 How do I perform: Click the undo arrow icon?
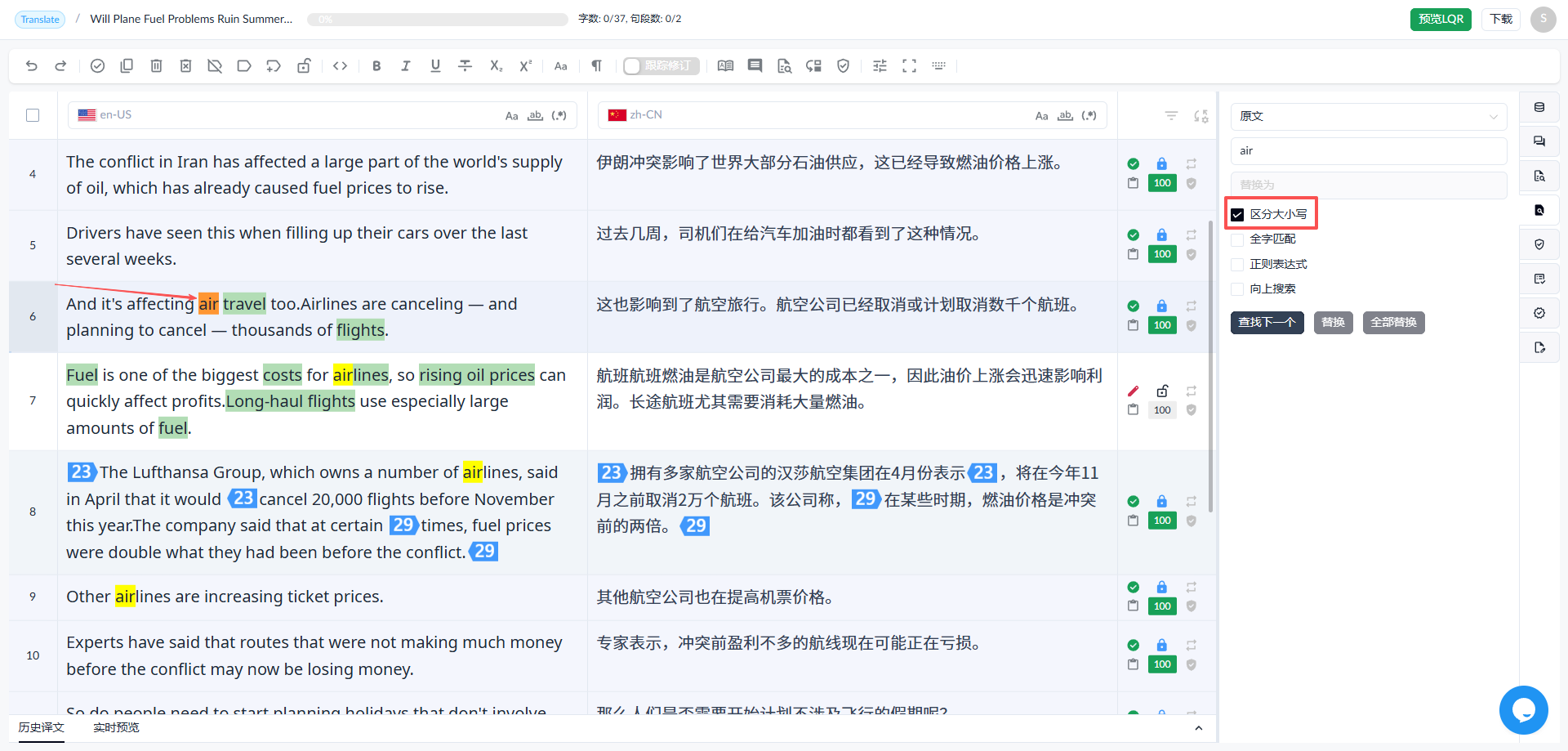tap(32, 66)
